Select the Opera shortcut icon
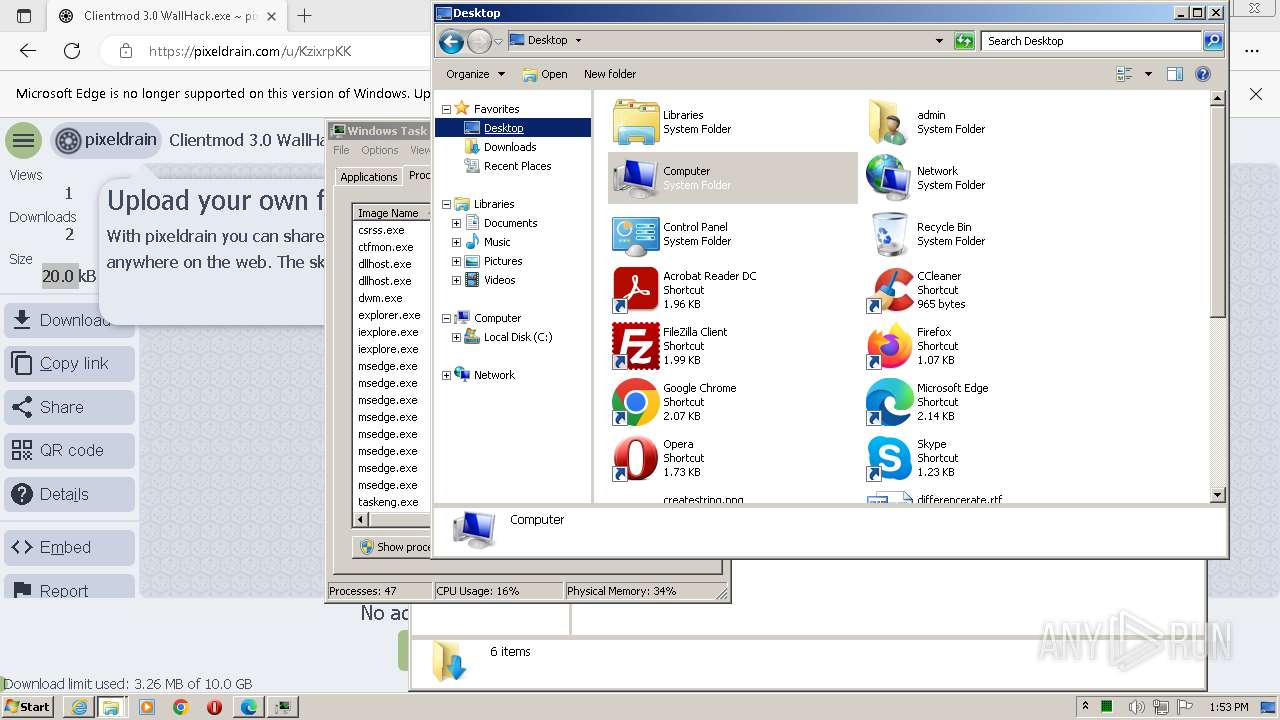Image resolution: width=1280 pixels, height=720 pixels. [x=635, y=458]
